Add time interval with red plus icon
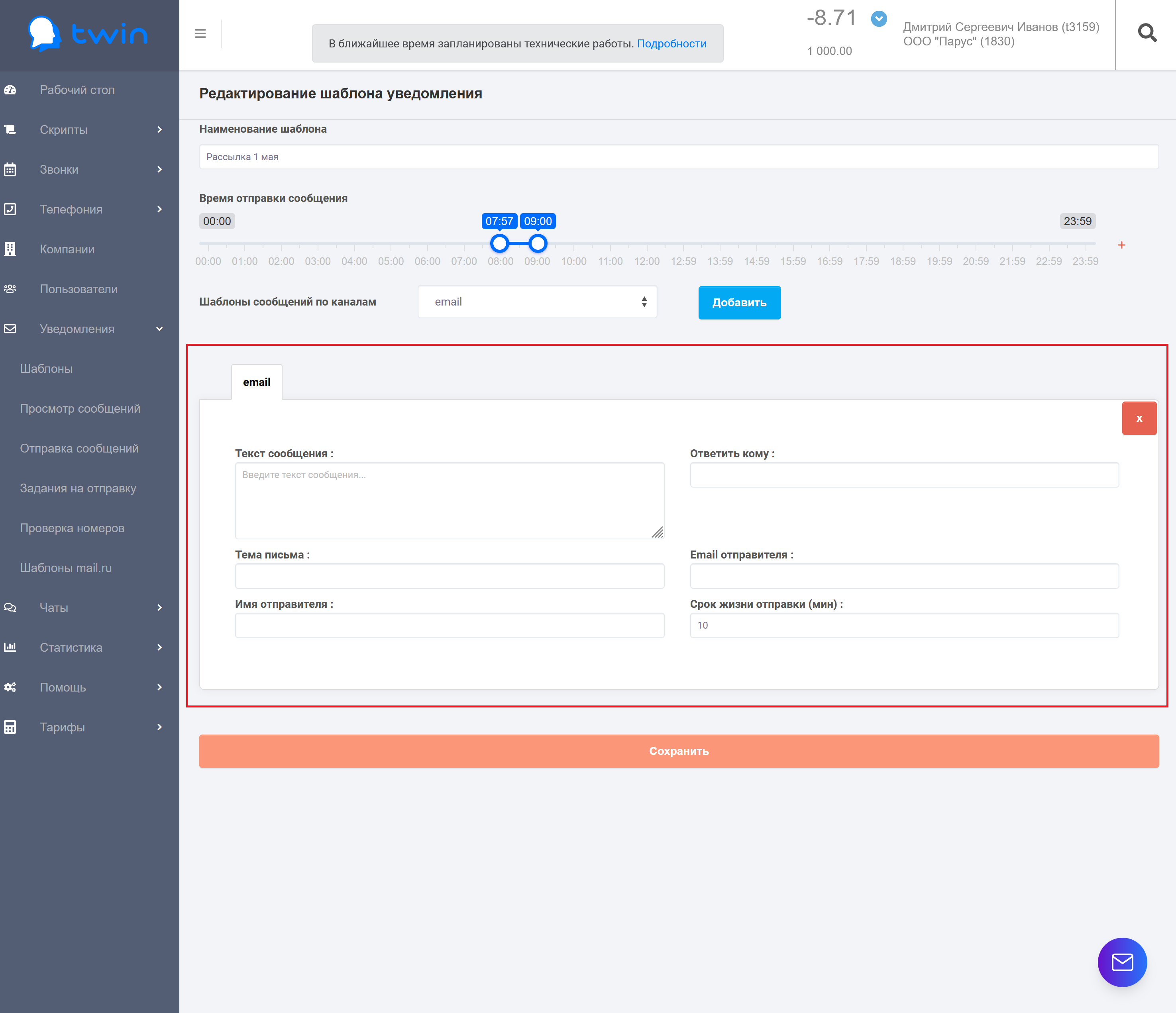The width and height of the screenshot is (1176, 1013). [x=1121, y=245]
